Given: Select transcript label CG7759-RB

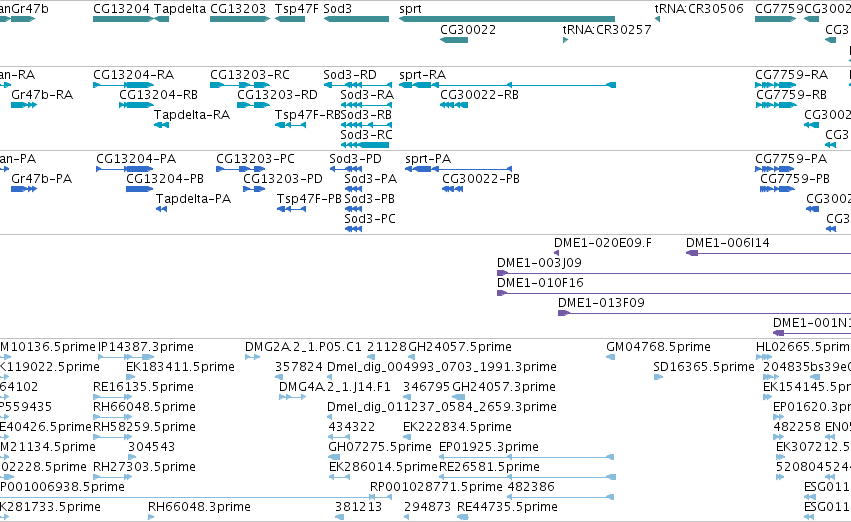Looking at the screenshot, I should click(x=791, y=94).
